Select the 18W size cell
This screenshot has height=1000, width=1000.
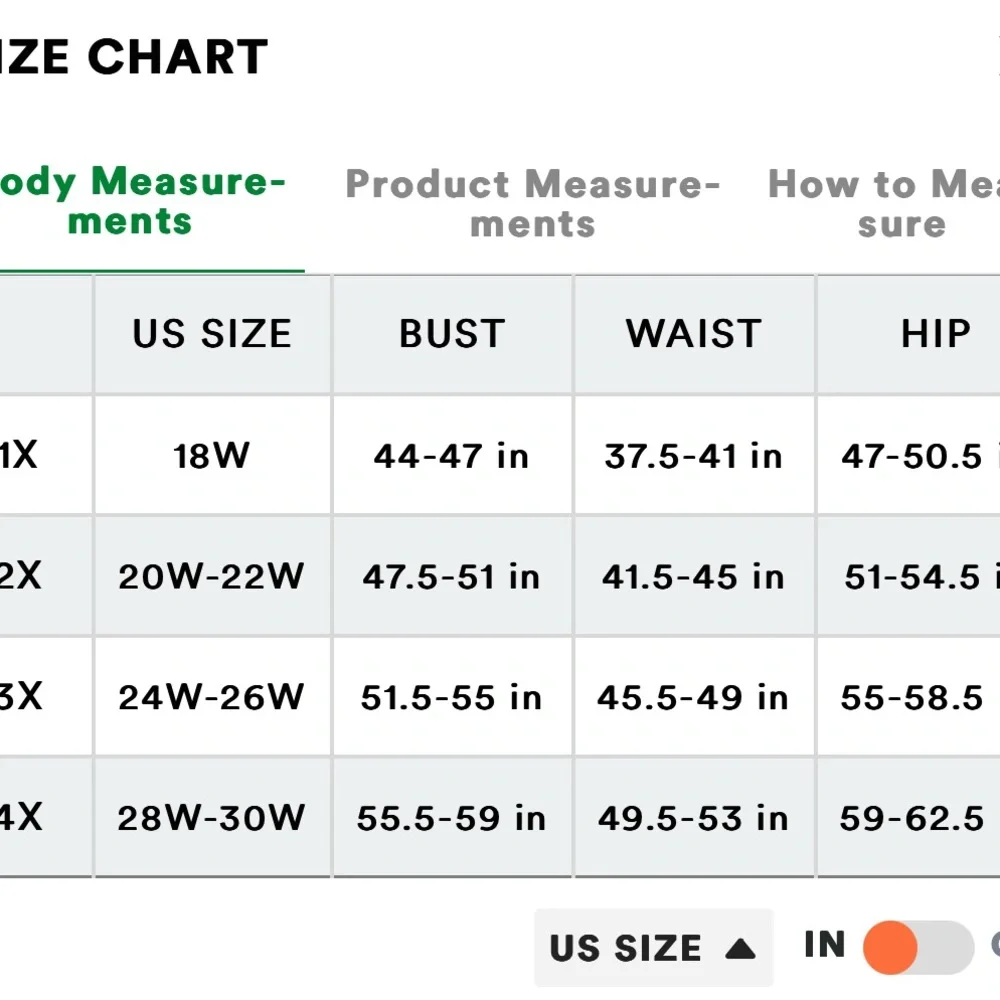(212, 456)
